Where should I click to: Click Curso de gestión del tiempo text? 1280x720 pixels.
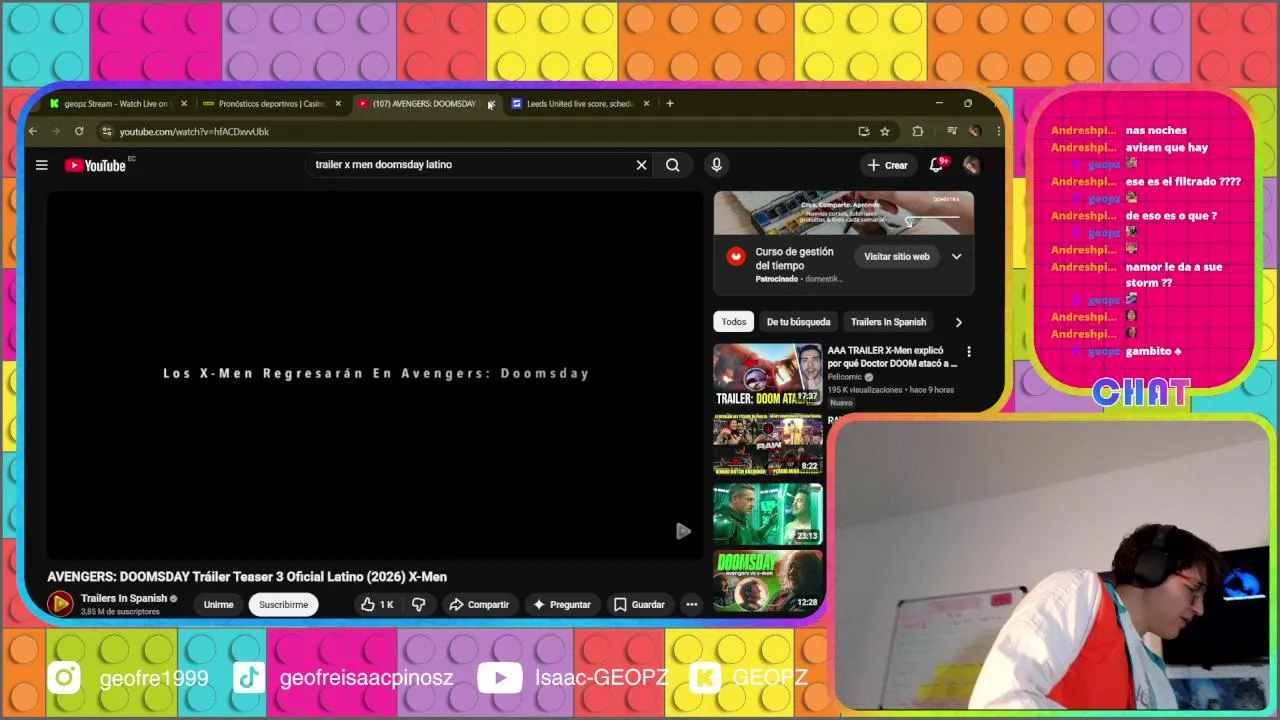coord(795,259)
